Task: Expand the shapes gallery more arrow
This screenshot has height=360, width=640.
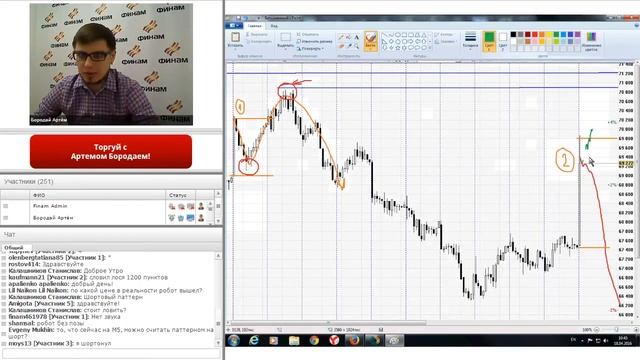Action: (430, 48)
